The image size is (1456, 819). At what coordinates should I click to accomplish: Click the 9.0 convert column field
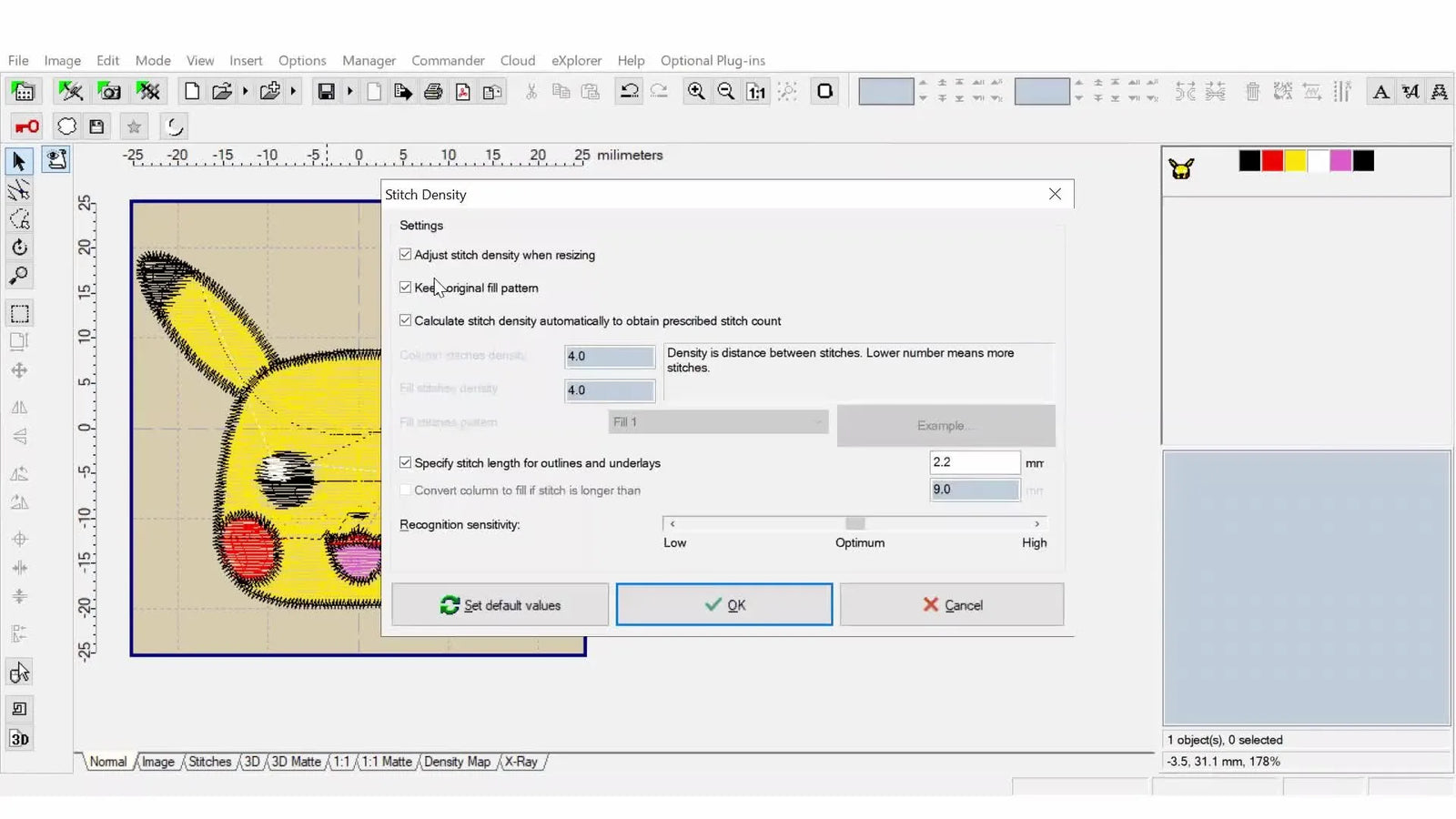(975, 490)
